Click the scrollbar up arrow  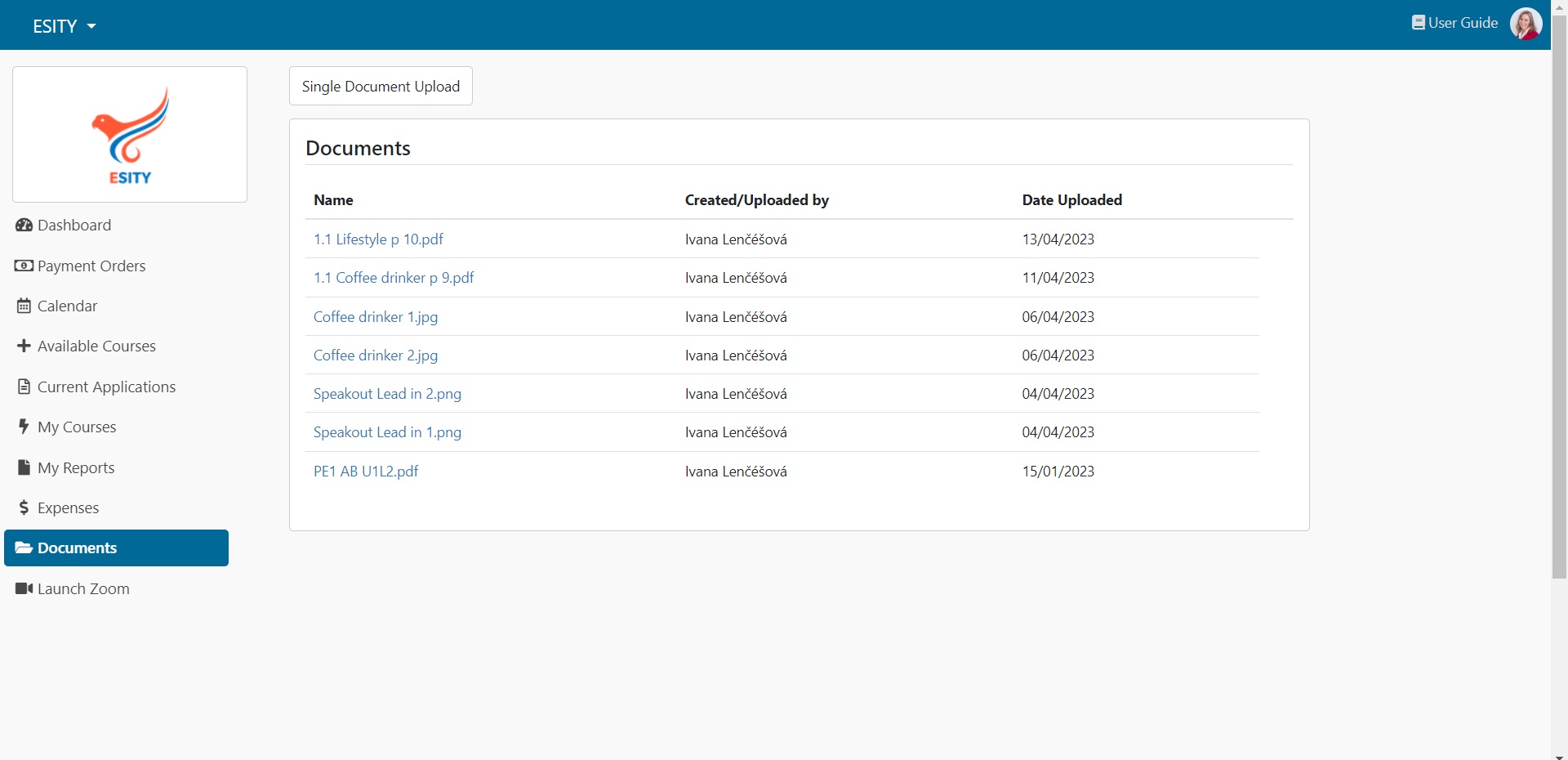click(1559, 7)
